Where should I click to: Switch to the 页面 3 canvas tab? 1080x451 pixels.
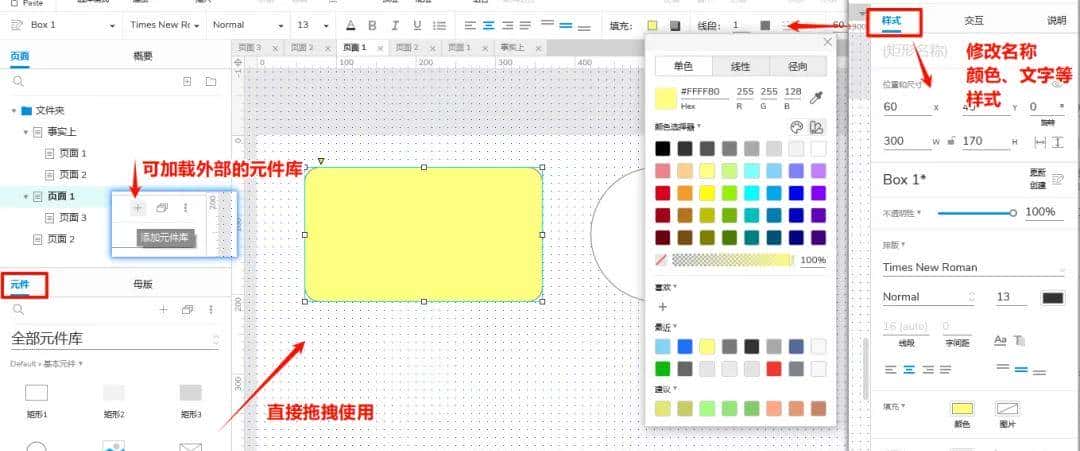click(x=249, y=48)
